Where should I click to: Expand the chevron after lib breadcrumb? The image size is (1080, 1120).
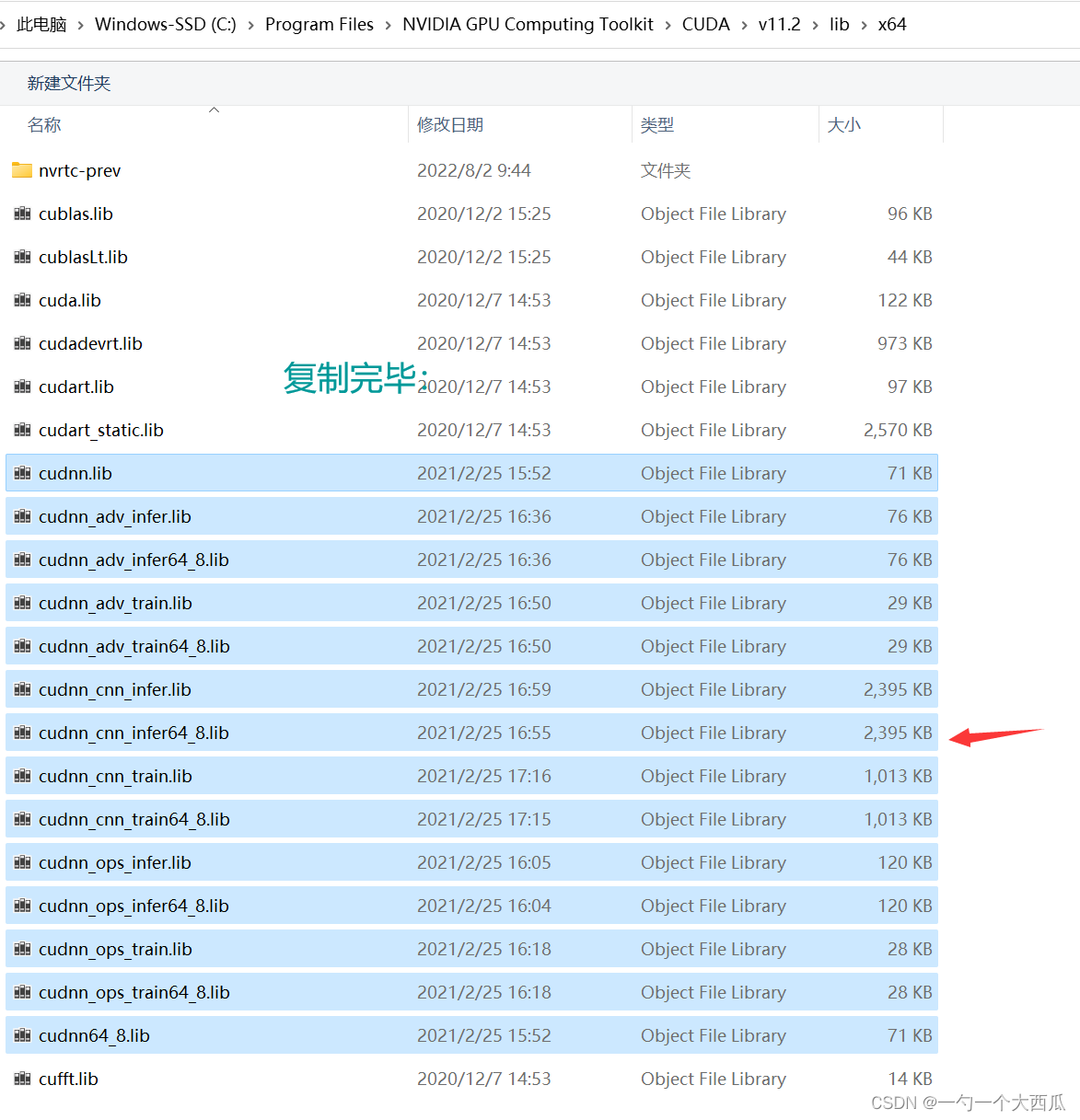point(864,25)
